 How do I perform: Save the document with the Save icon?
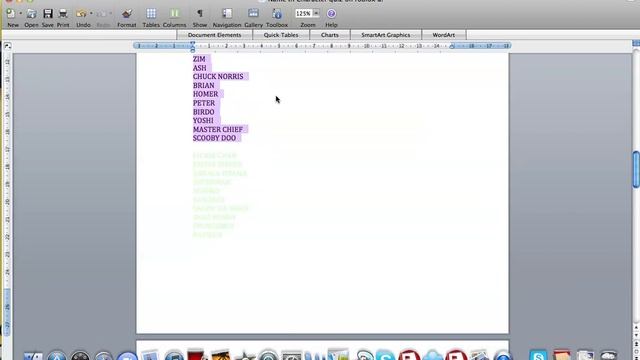point(48,13)
